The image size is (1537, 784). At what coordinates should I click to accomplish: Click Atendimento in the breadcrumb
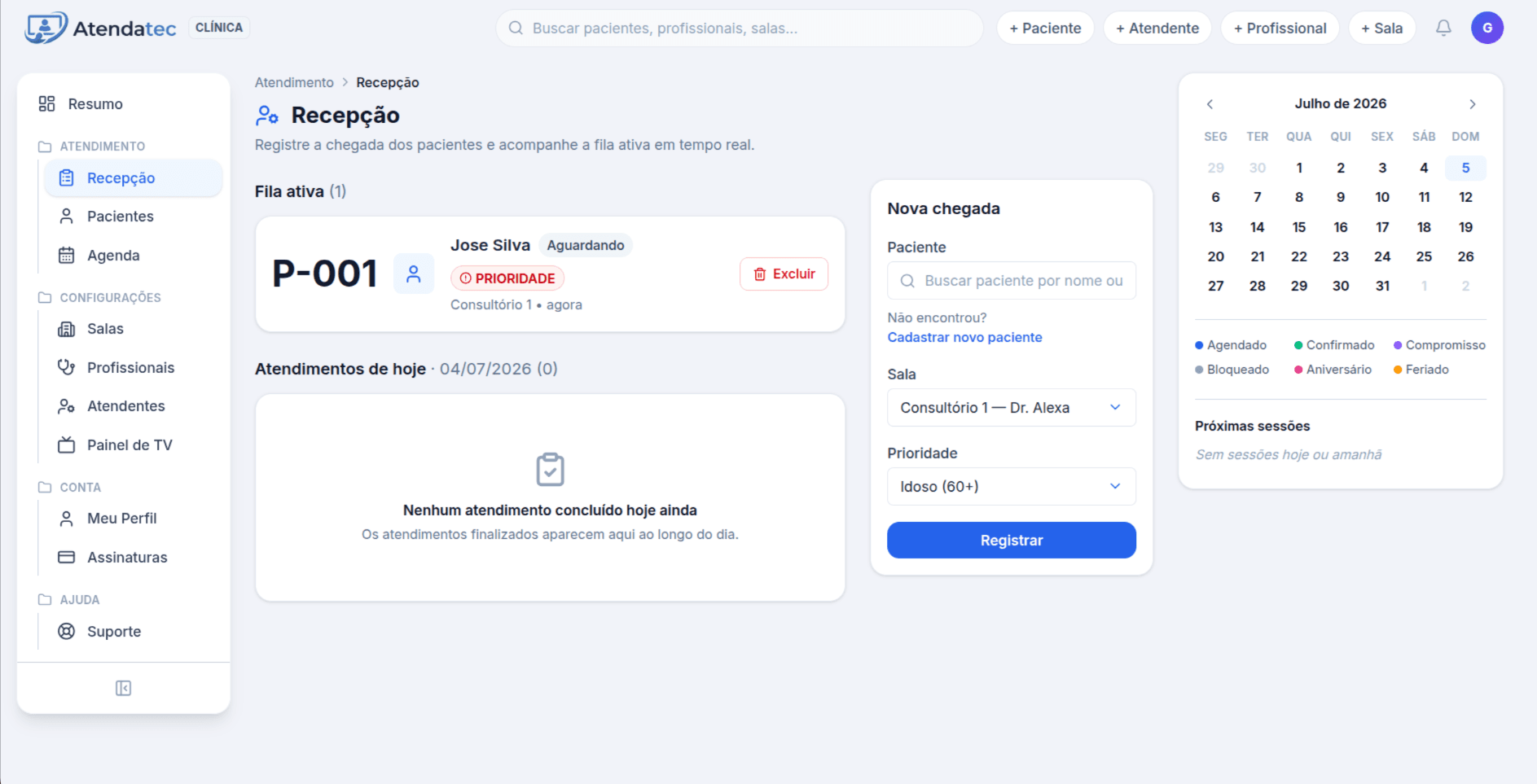[294, 82]
